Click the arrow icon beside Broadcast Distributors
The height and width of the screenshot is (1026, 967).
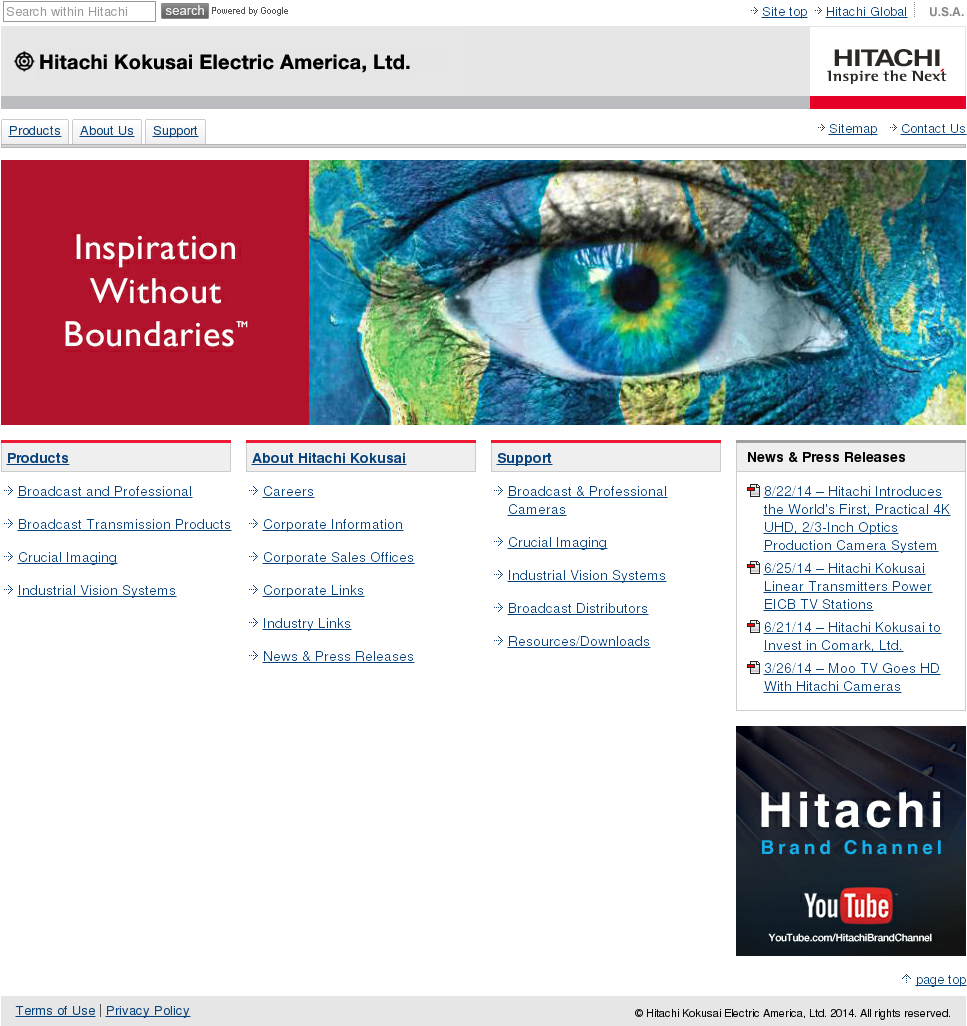pos(499,608)
